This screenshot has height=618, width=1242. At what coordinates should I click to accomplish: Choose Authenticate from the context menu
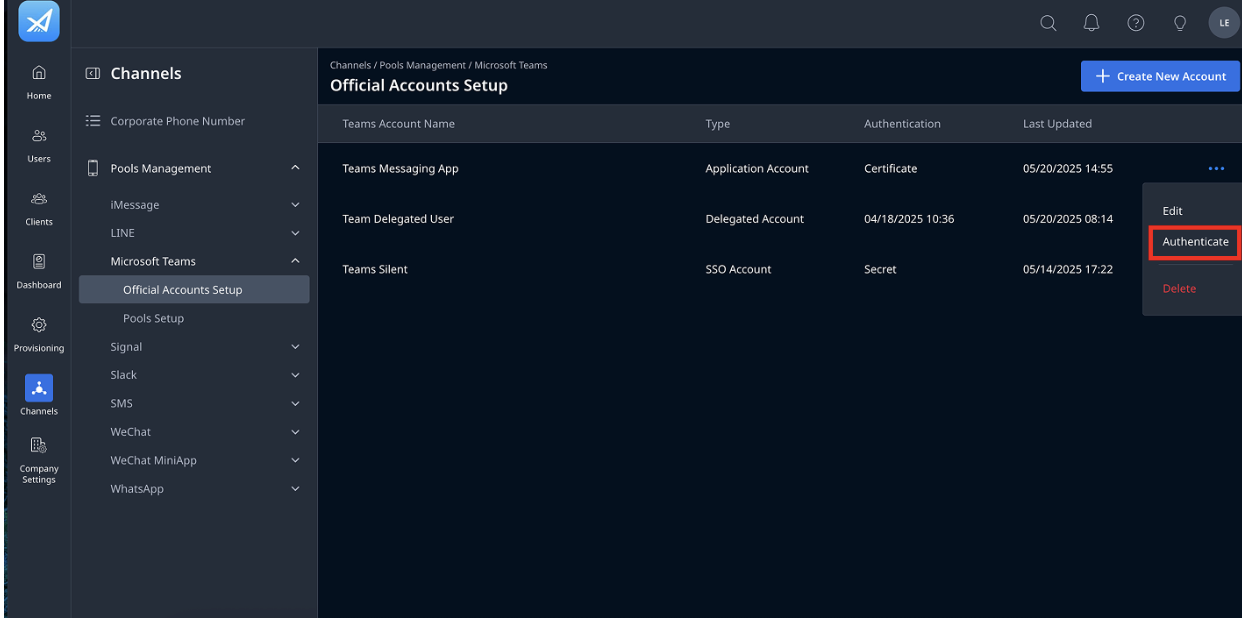tap(1195, 242)
